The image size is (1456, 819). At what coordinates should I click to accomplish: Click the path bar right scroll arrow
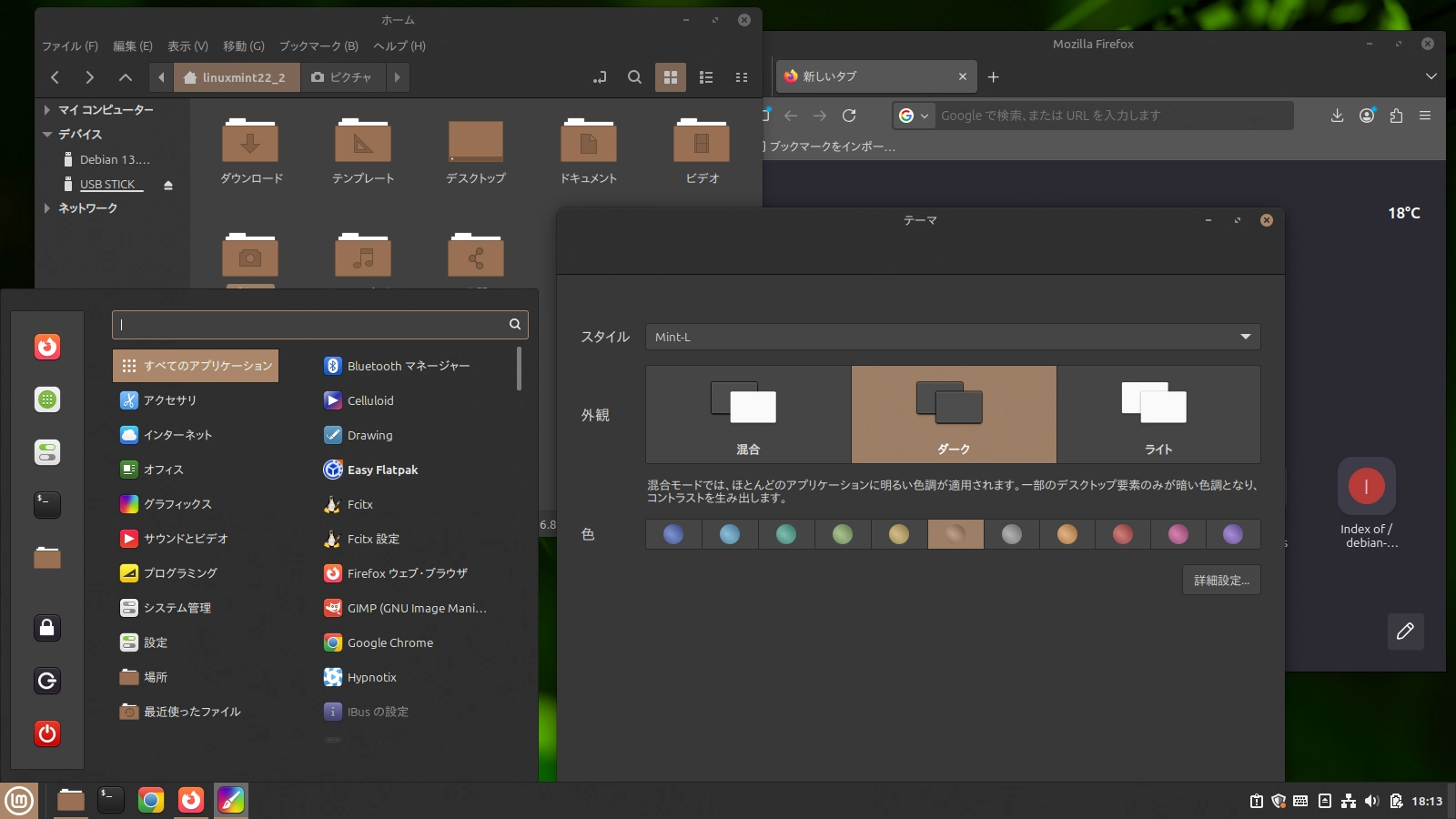click(397, 77)
